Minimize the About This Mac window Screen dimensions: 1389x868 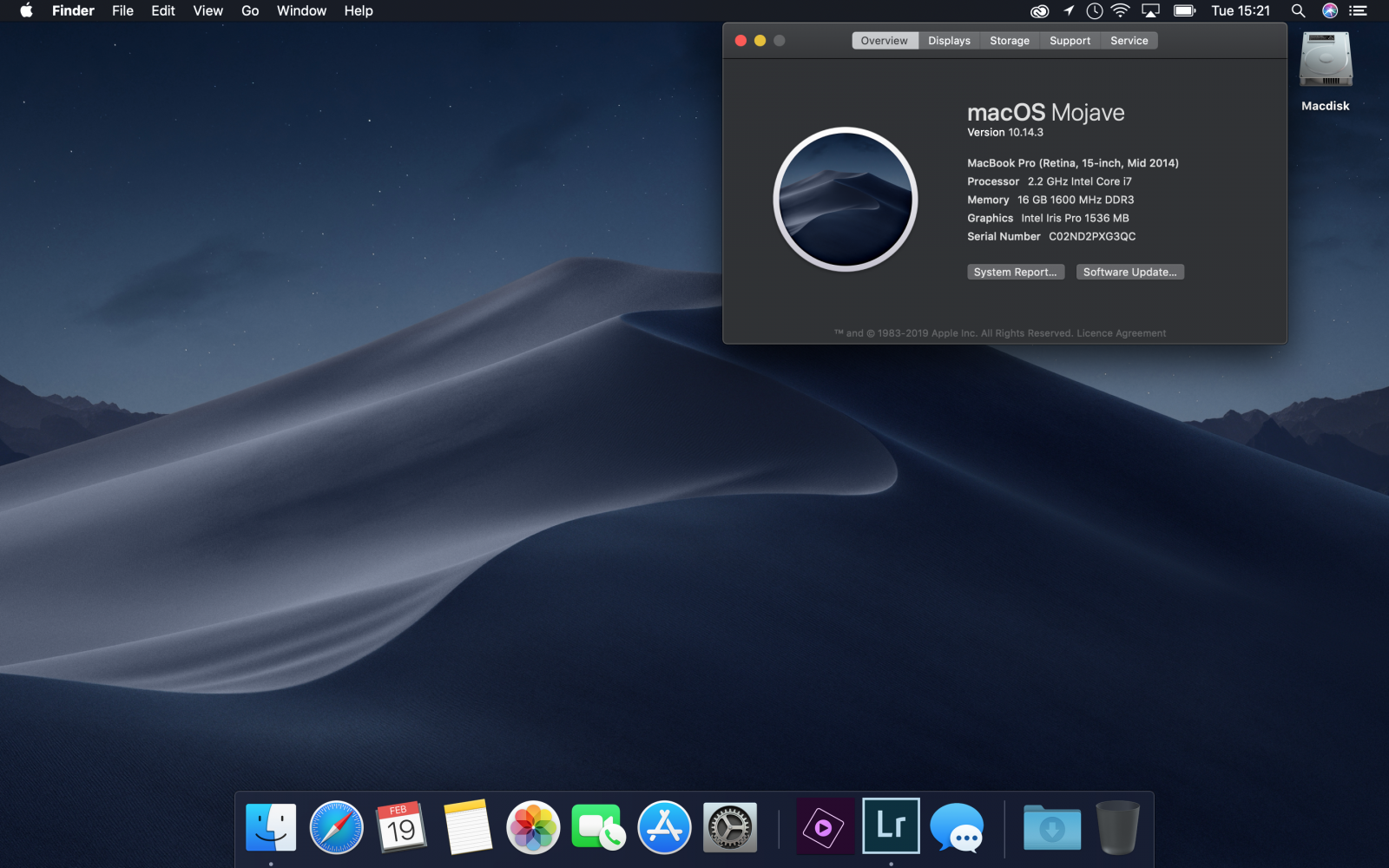click(760, 41)
